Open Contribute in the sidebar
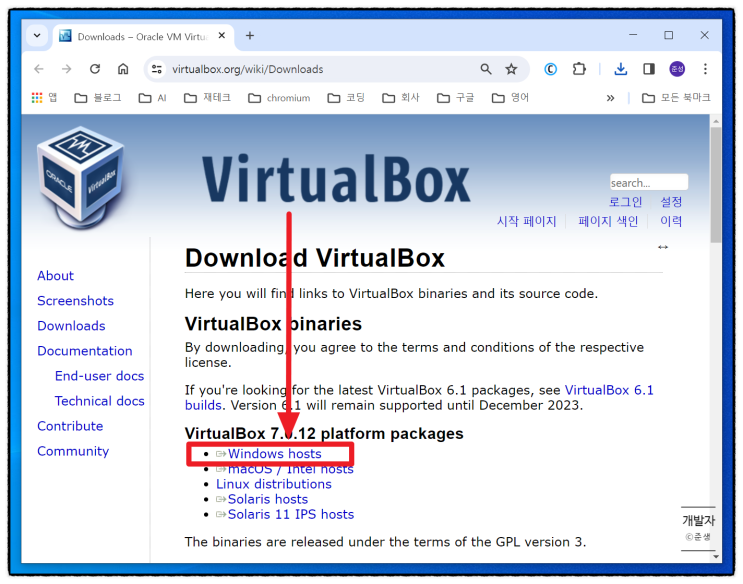Viewport: 743px width, 584px height. pos(70,427)
